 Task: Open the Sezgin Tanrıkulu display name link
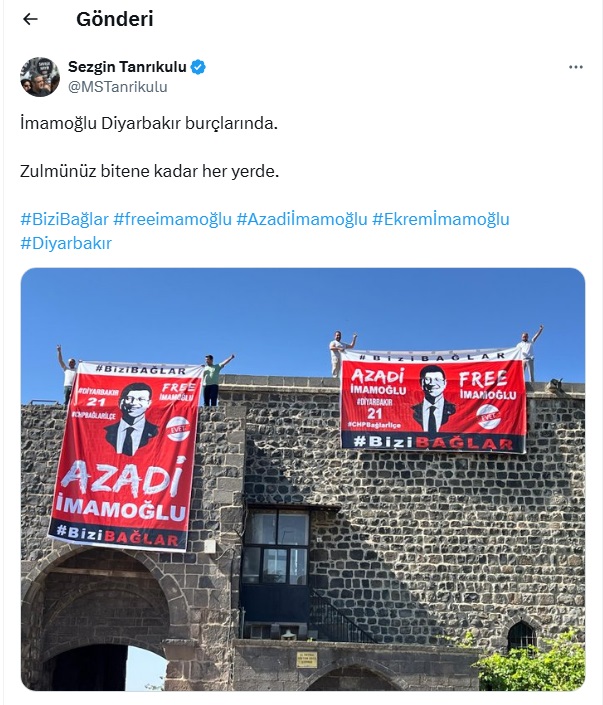point(127,67)
